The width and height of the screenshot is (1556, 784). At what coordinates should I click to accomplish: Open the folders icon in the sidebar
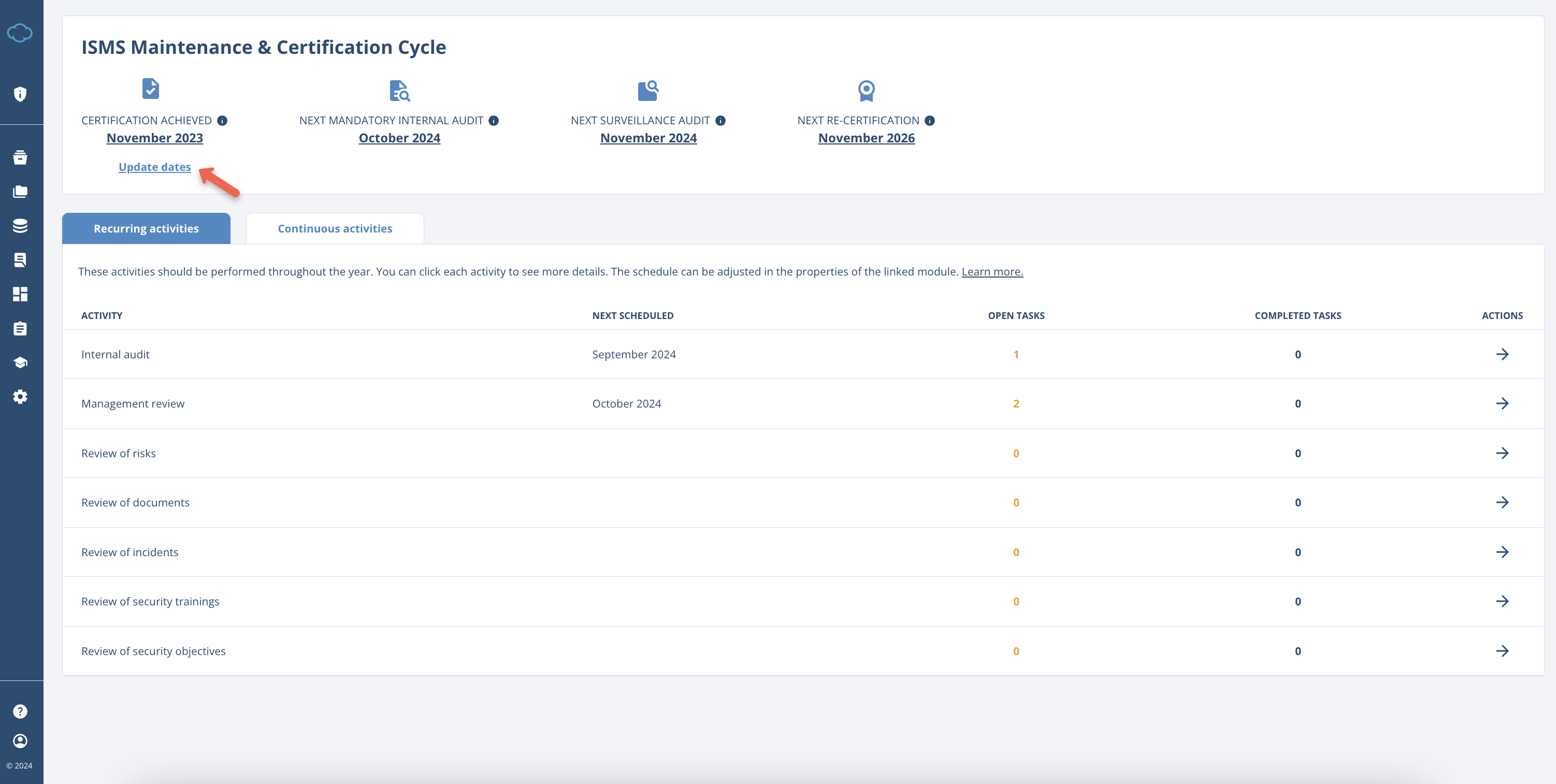point(21,192)
